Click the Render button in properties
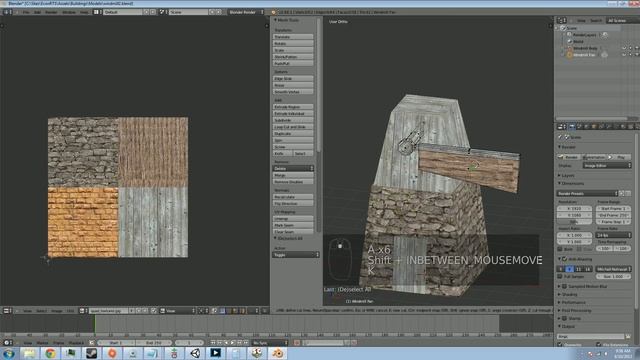Image resolution: width=640 pixels, height=360 pixels. pyautogui.click(x=569, y=157)
